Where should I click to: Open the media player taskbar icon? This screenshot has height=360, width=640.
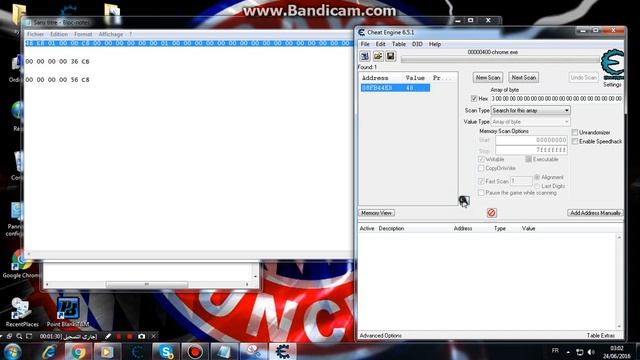pyautogui.click(x=107, y=351)
